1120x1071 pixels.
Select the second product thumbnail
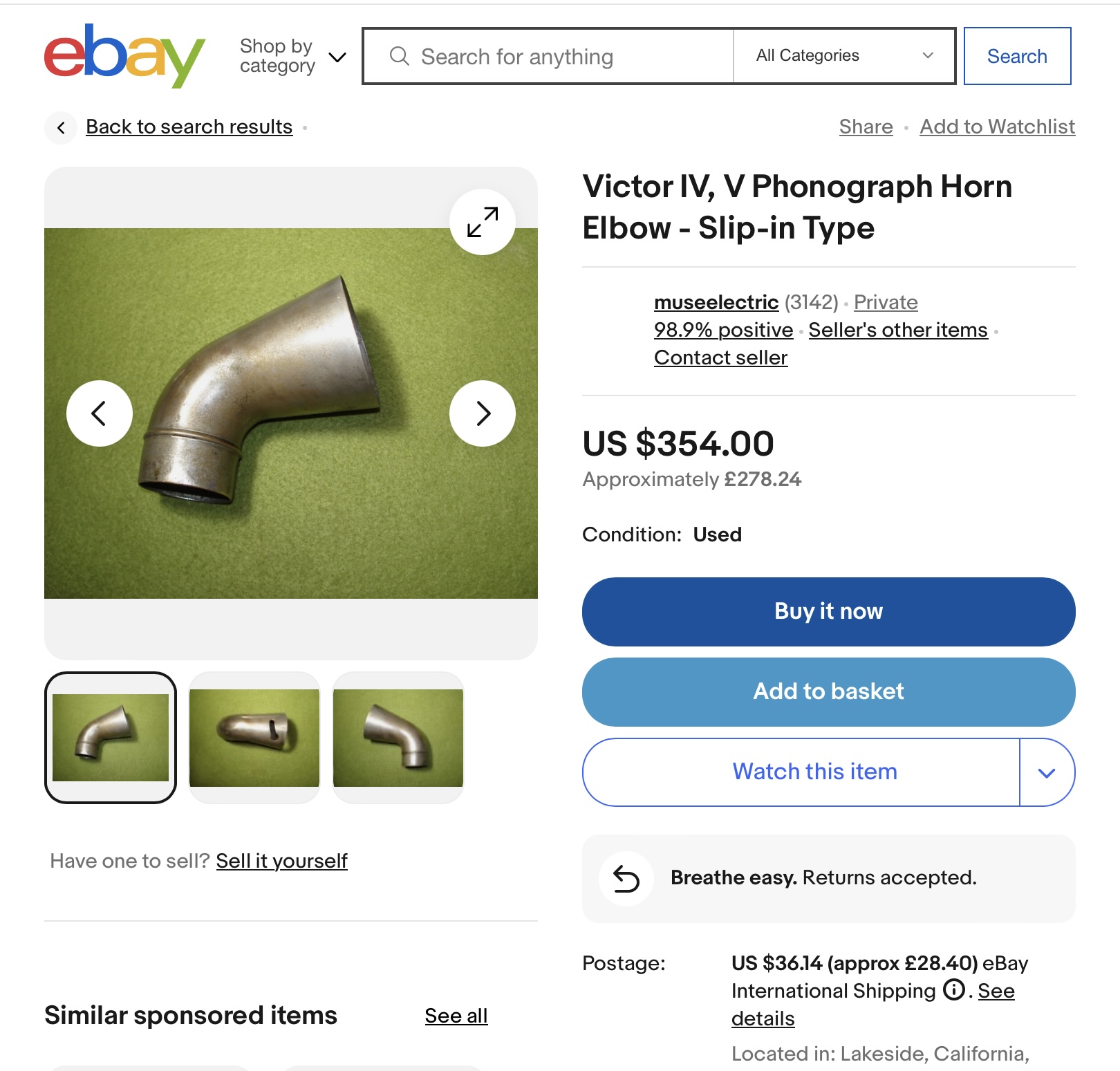coord(254,738)
